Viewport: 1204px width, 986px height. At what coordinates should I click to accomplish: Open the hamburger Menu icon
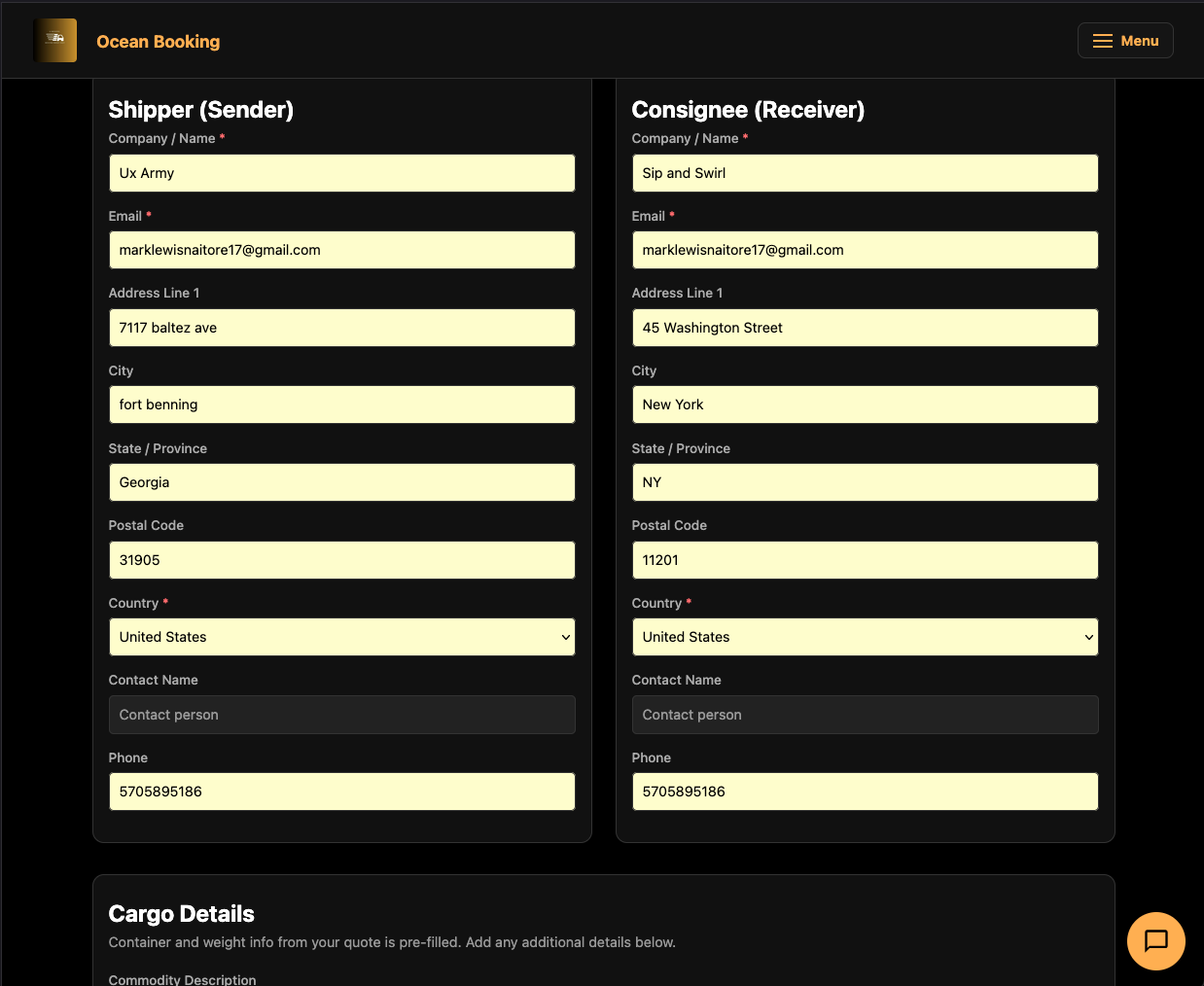pyautogui.click(x=1101, y=40)
